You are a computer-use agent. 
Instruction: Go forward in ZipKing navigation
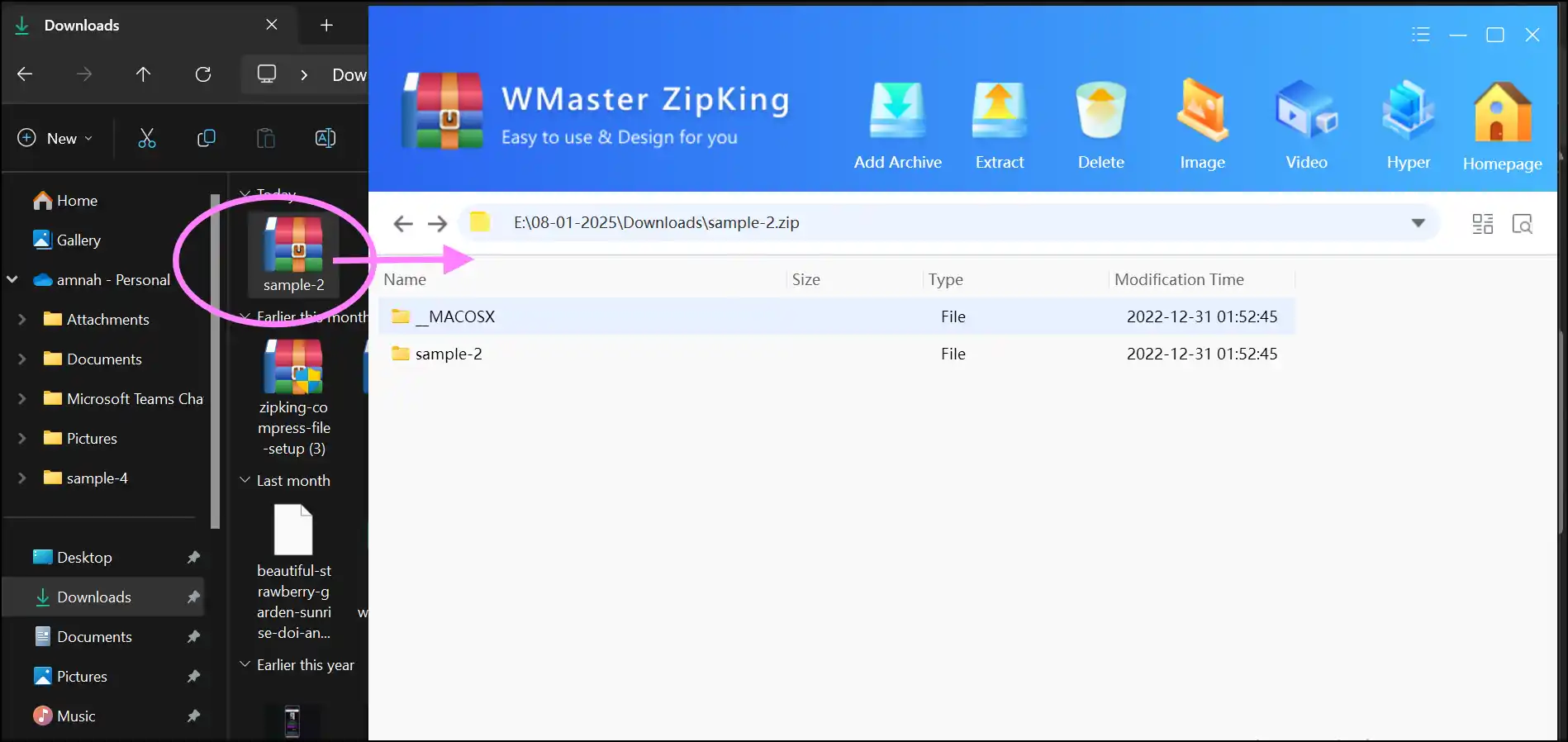pos(437,223)
